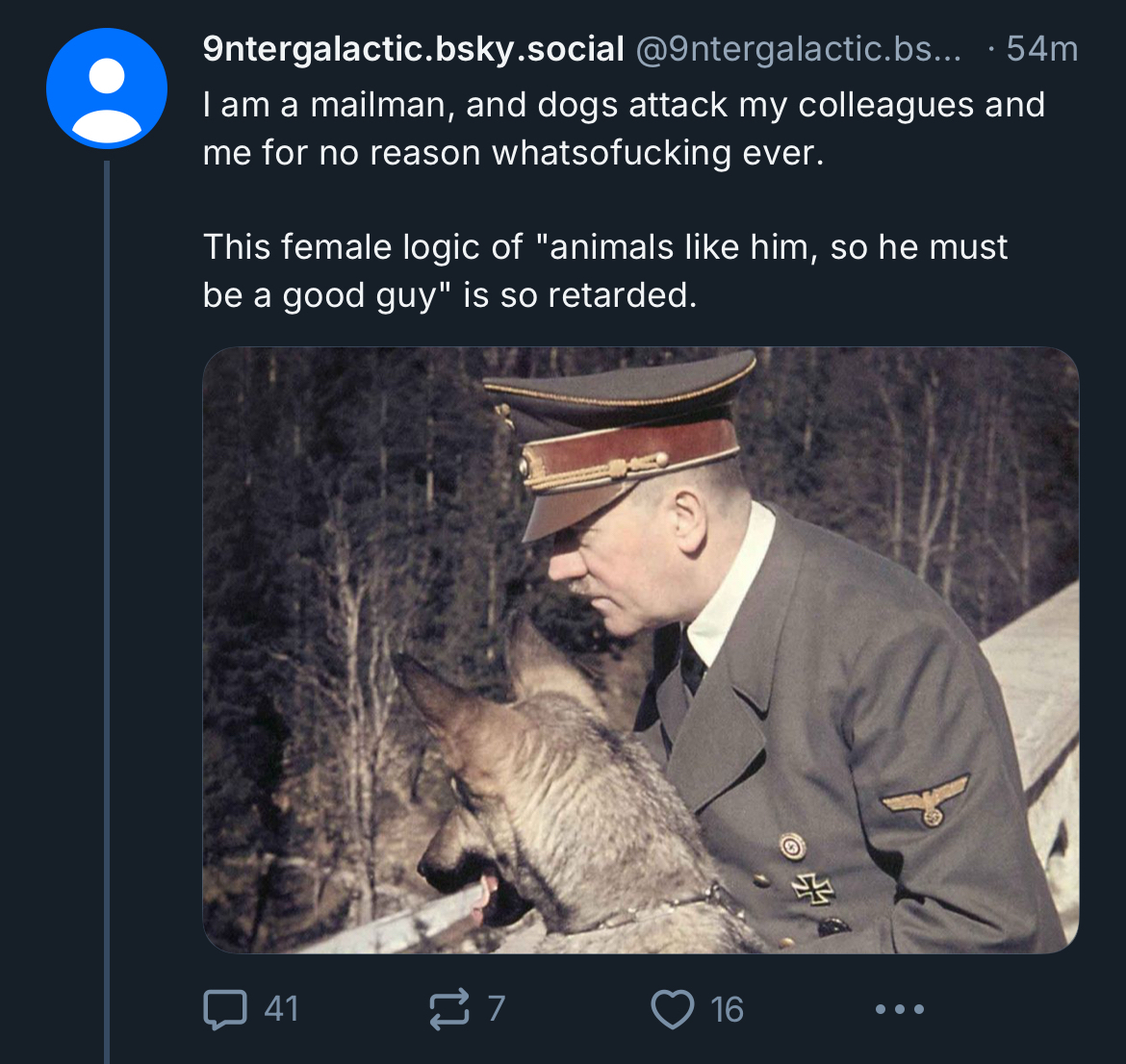
Task: Open the three-dot more options menu
Action: (x=900, y=1009)
